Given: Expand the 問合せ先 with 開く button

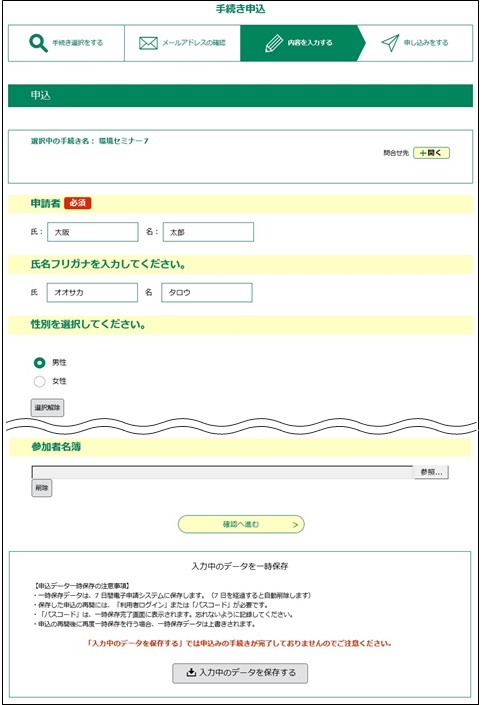Looking at the screenshot, I should point(431,153).
